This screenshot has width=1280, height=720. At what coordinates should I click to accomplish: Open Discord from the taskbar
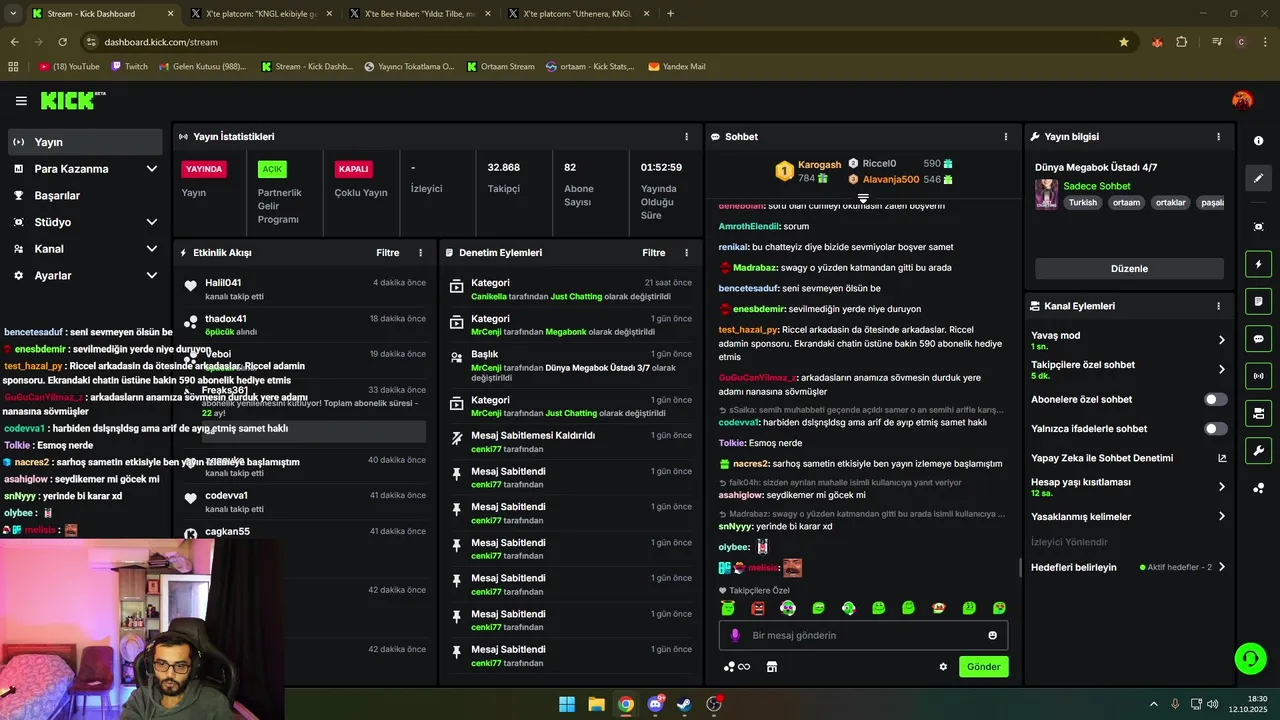click(655, 704)
